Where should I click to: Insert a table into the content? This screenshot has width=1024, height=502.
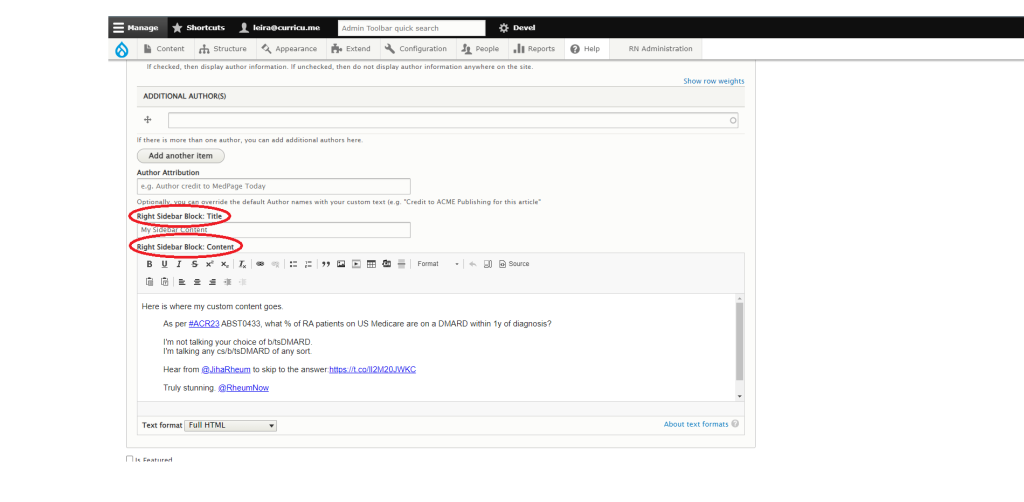[371, 264]
